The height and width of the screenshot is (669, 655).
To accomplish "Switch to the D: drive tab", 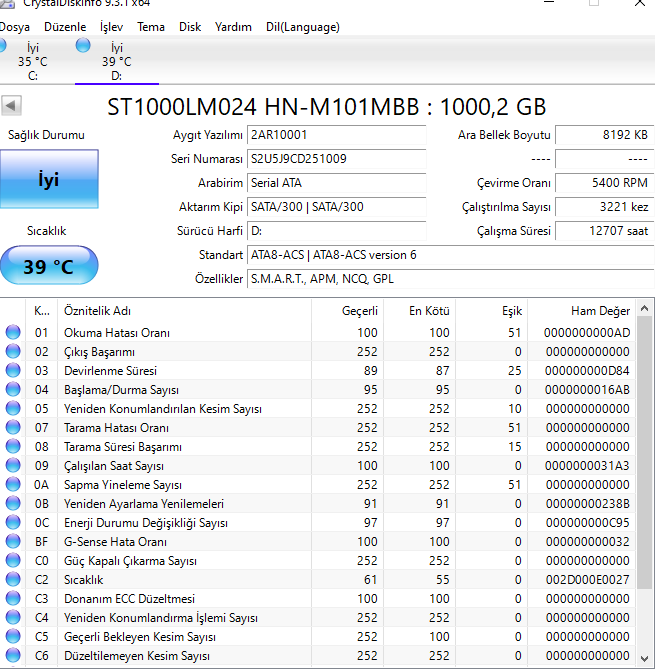I will click(116, 62).
